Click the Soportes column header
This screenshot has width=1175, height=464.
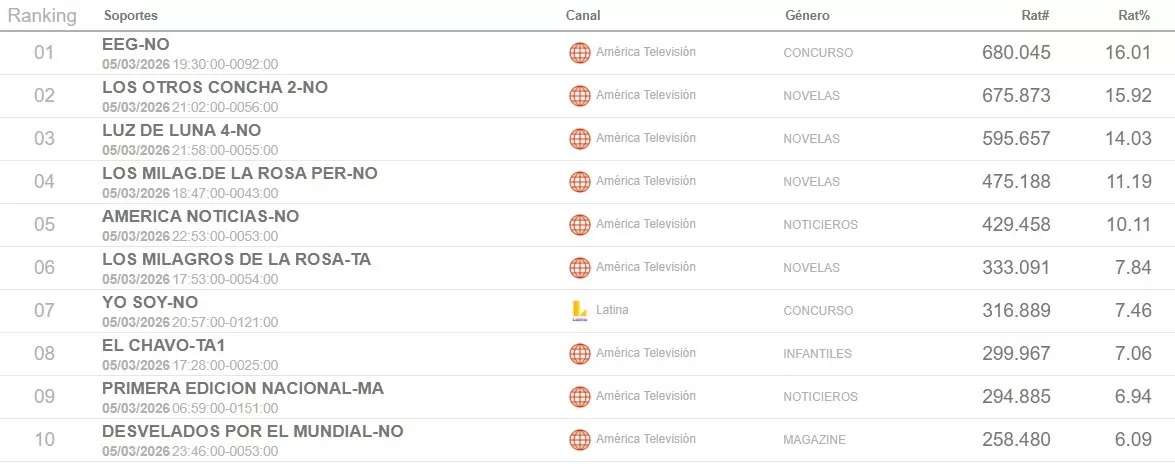point(130,16)
